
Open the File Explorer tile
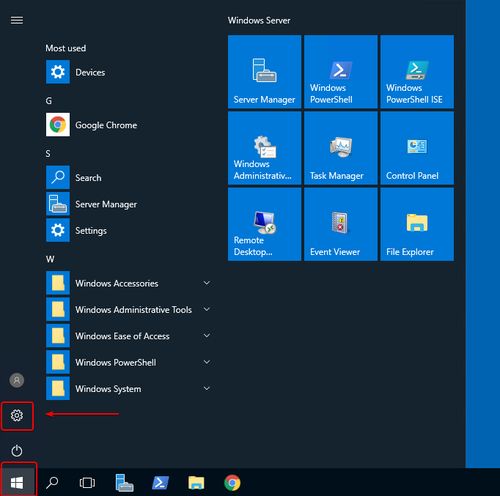[x=417, y=224]
